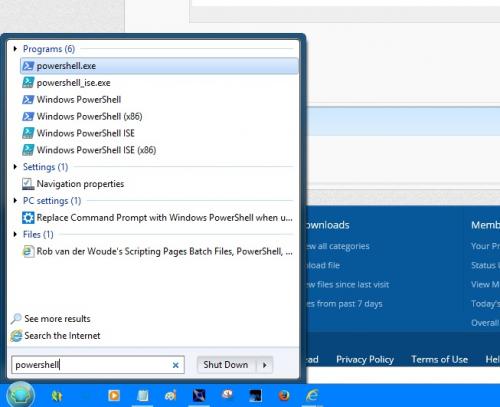Click the Start orb button
Screen dimensions: 500x407
click(21, 395)
